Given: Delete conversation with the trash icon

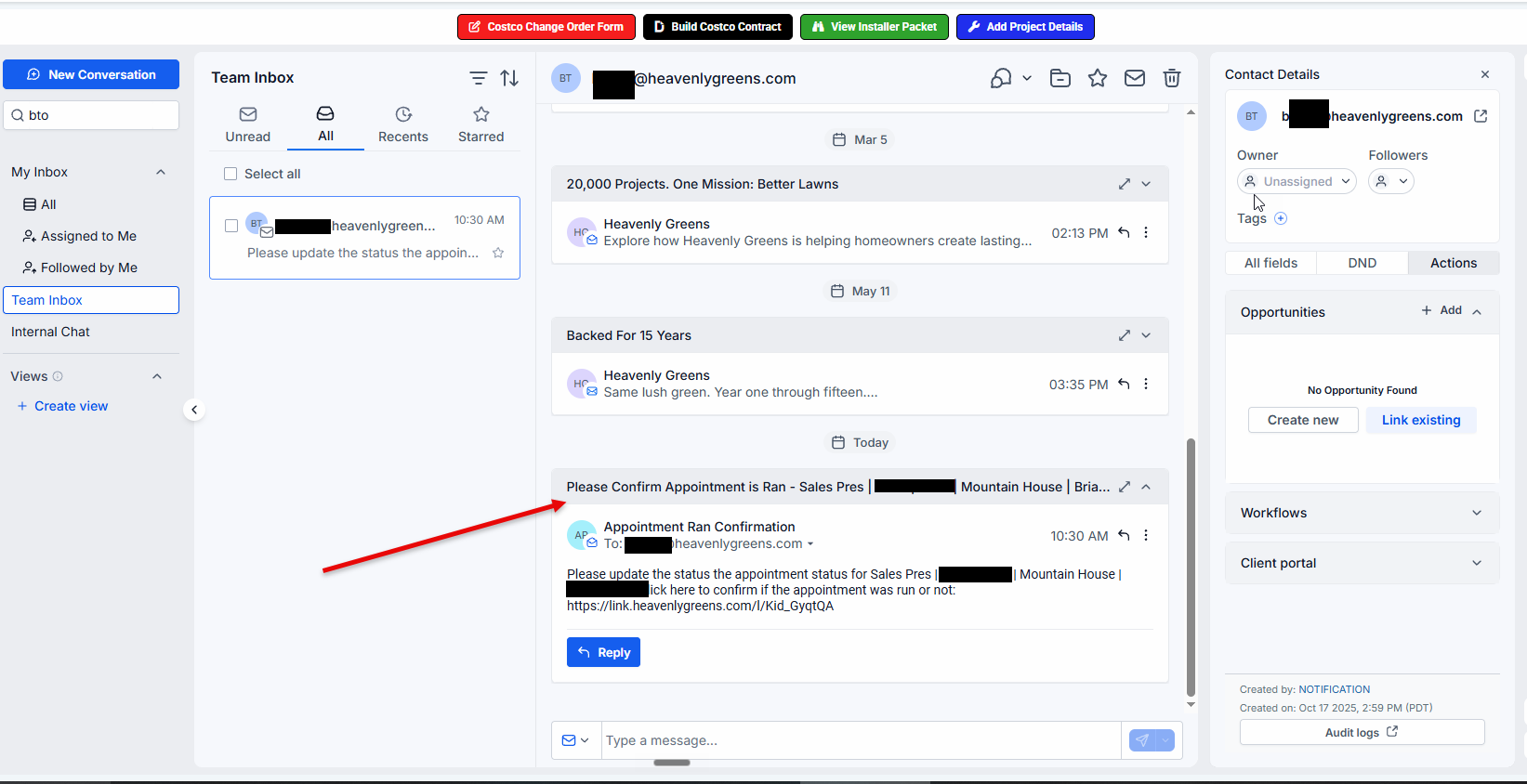Looking at the screenshot, I should (1172, 78).
